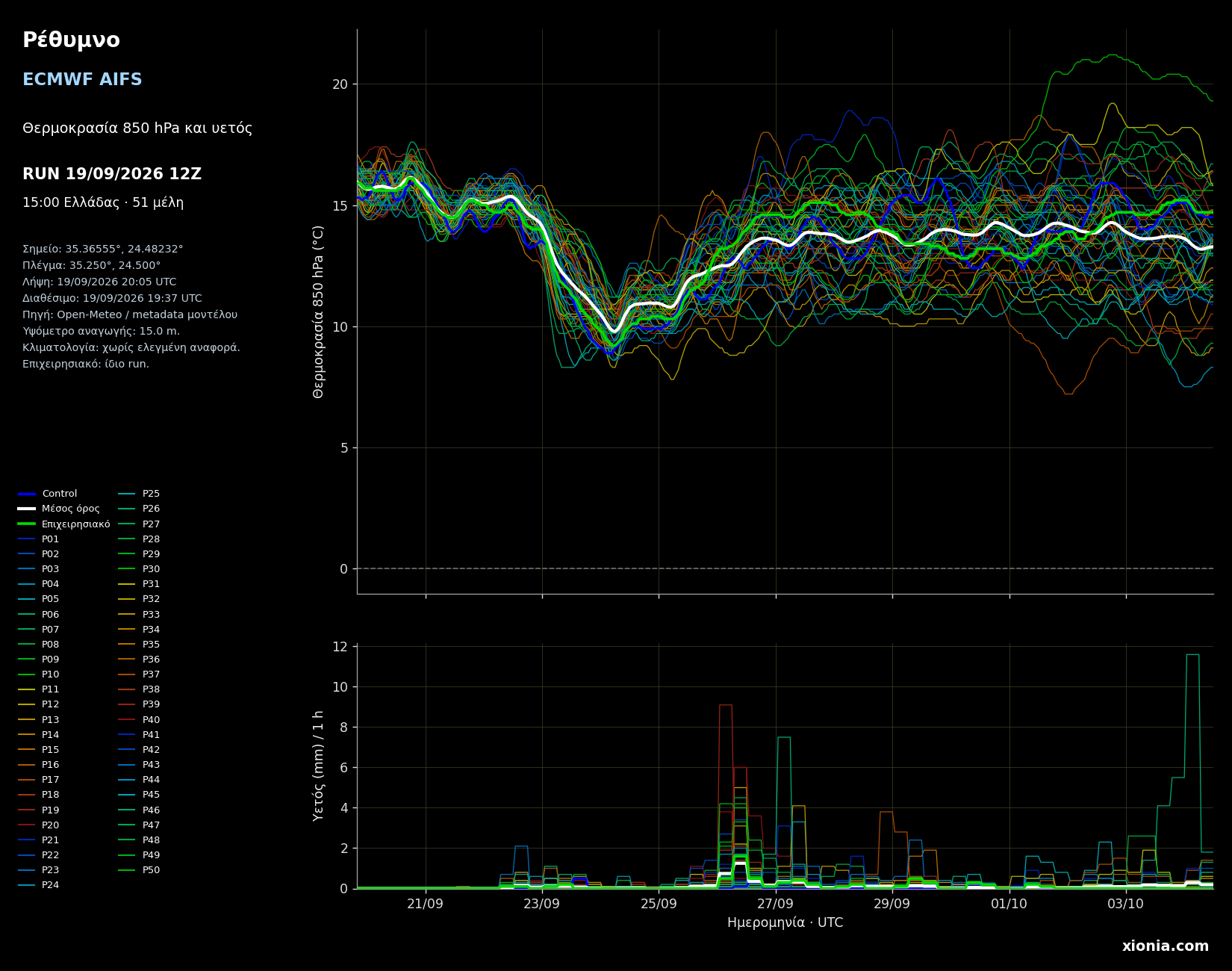Screen dimensions: 1232x971
Task: Click the P24 legend item
Action: pos(39,885)
